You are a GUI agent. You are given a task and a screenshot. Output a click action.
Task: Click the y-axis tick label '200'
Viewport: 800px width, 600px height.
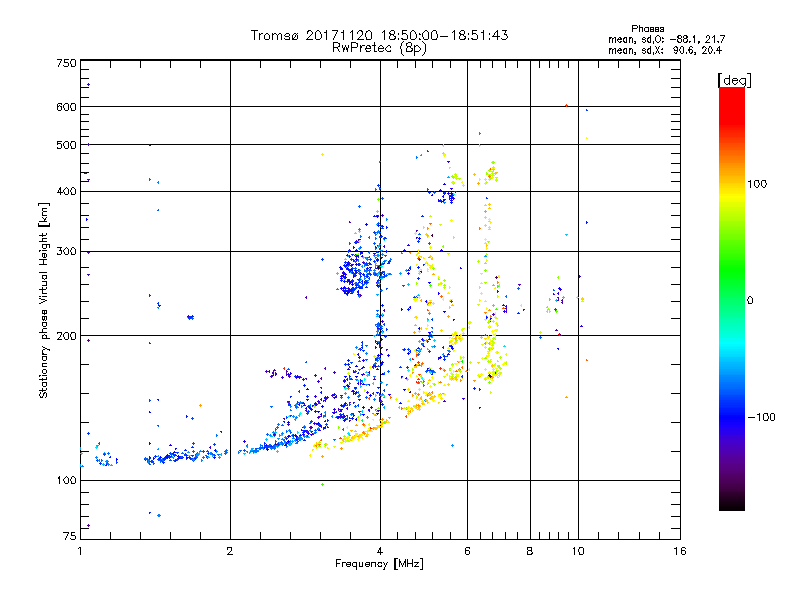(x=66, y=336)
